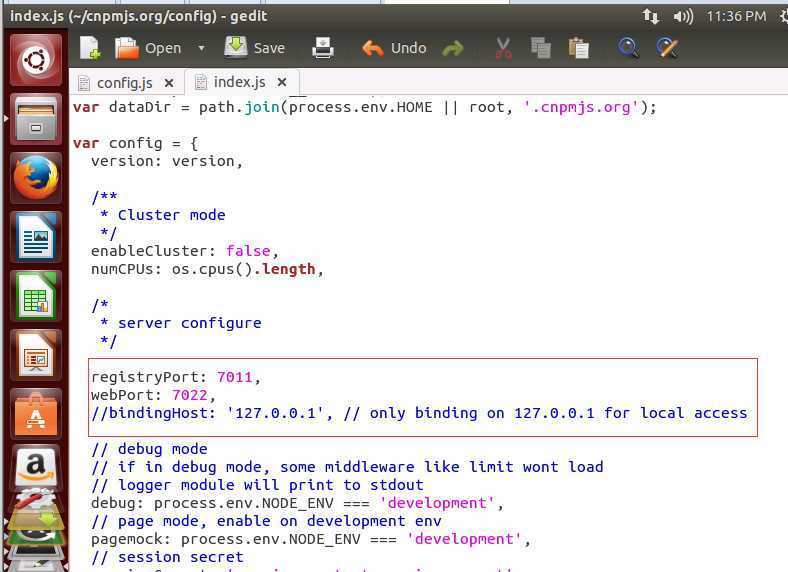Place cursor on bindingHost comment line
The width and height of the screenshot is (788, 572).
coord(419,413)
